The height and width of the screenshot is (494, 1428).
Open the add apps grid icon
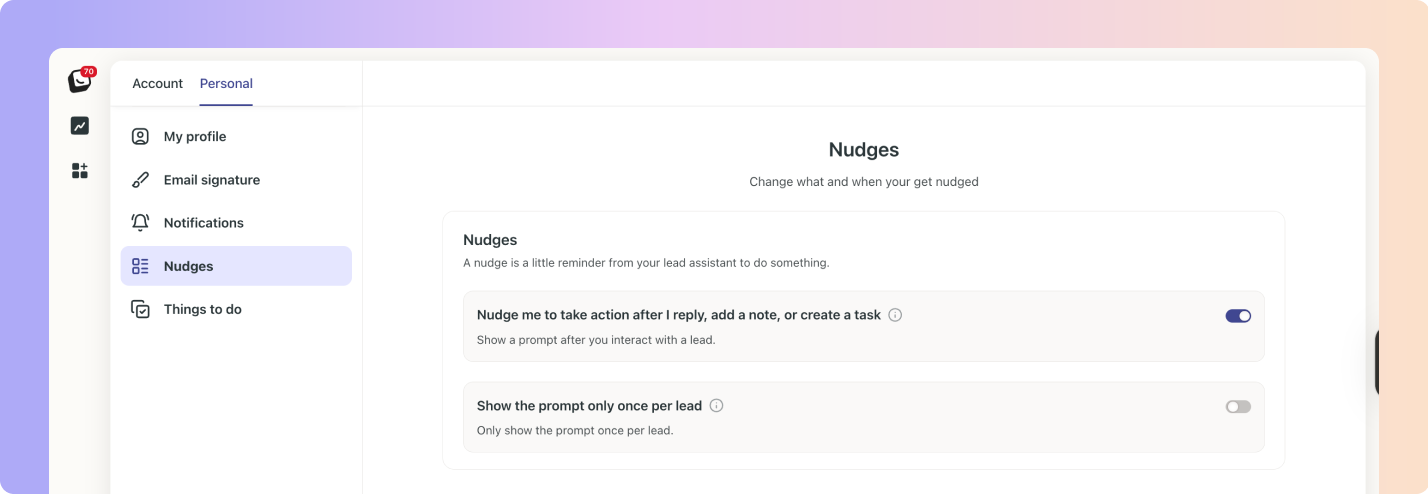click(80, 171)
